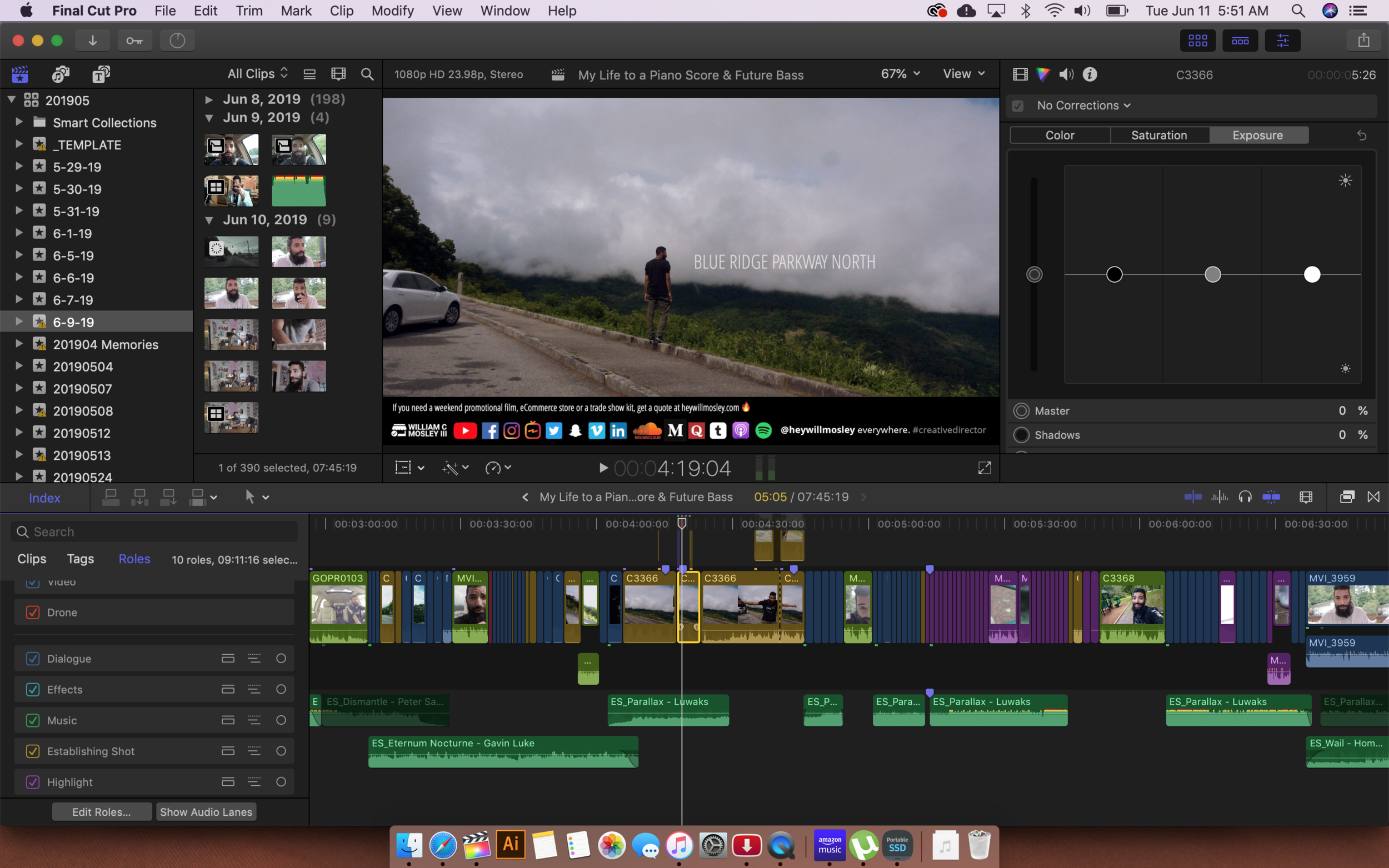1389x868 pixels.
Task: Open the No Corrections dropdown
Action: (x=1083, y=106)
